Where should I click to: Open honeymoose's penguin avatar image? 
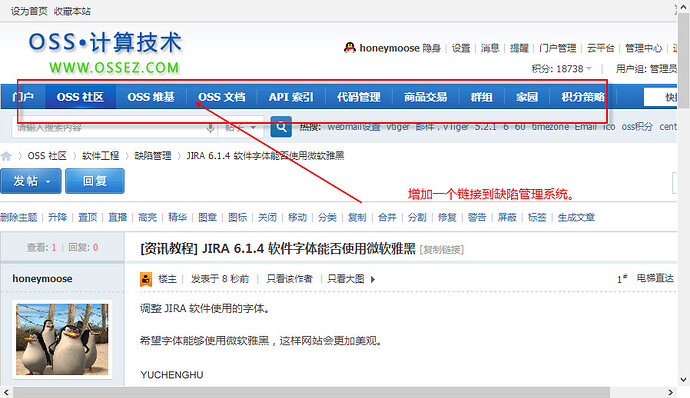[62, 339]
